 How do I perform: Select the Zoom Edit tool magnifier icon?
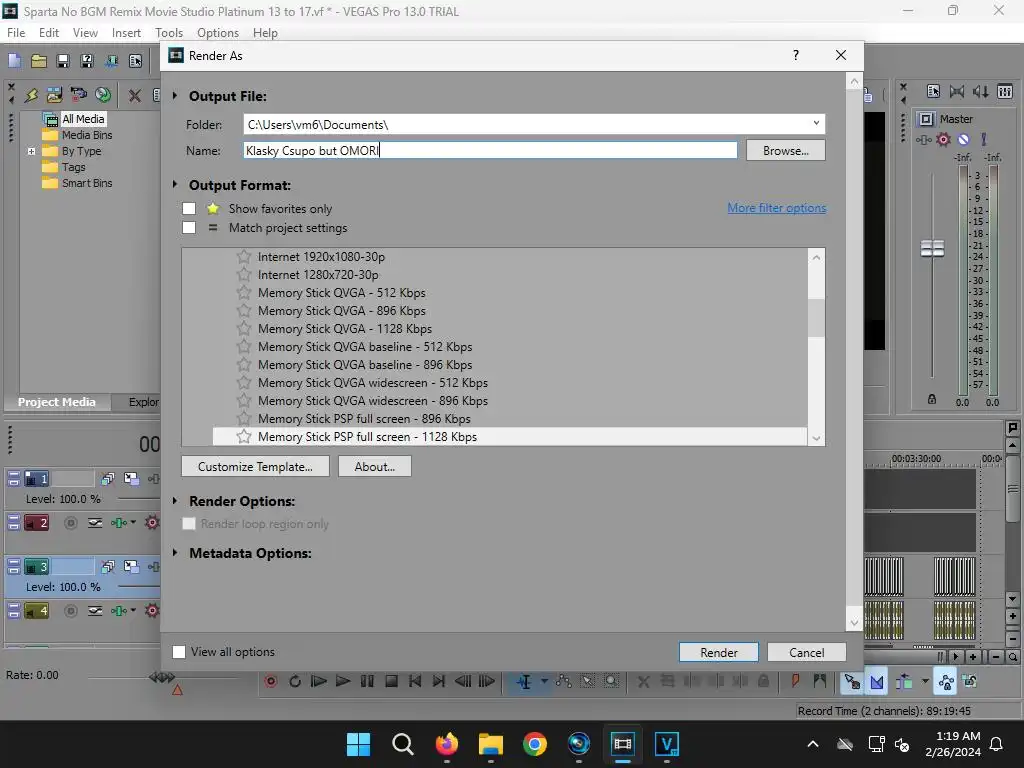(611, 681)
